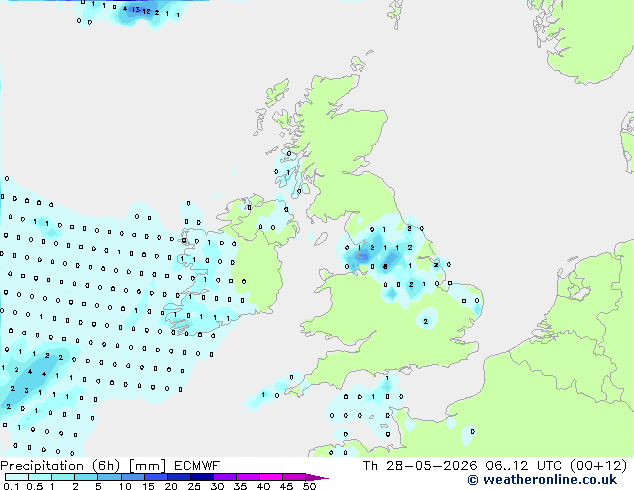This screenshot has width=634, height=490.
Task: Click the 20–25 mm legend color swatch
Action: (x=179, y=477)
